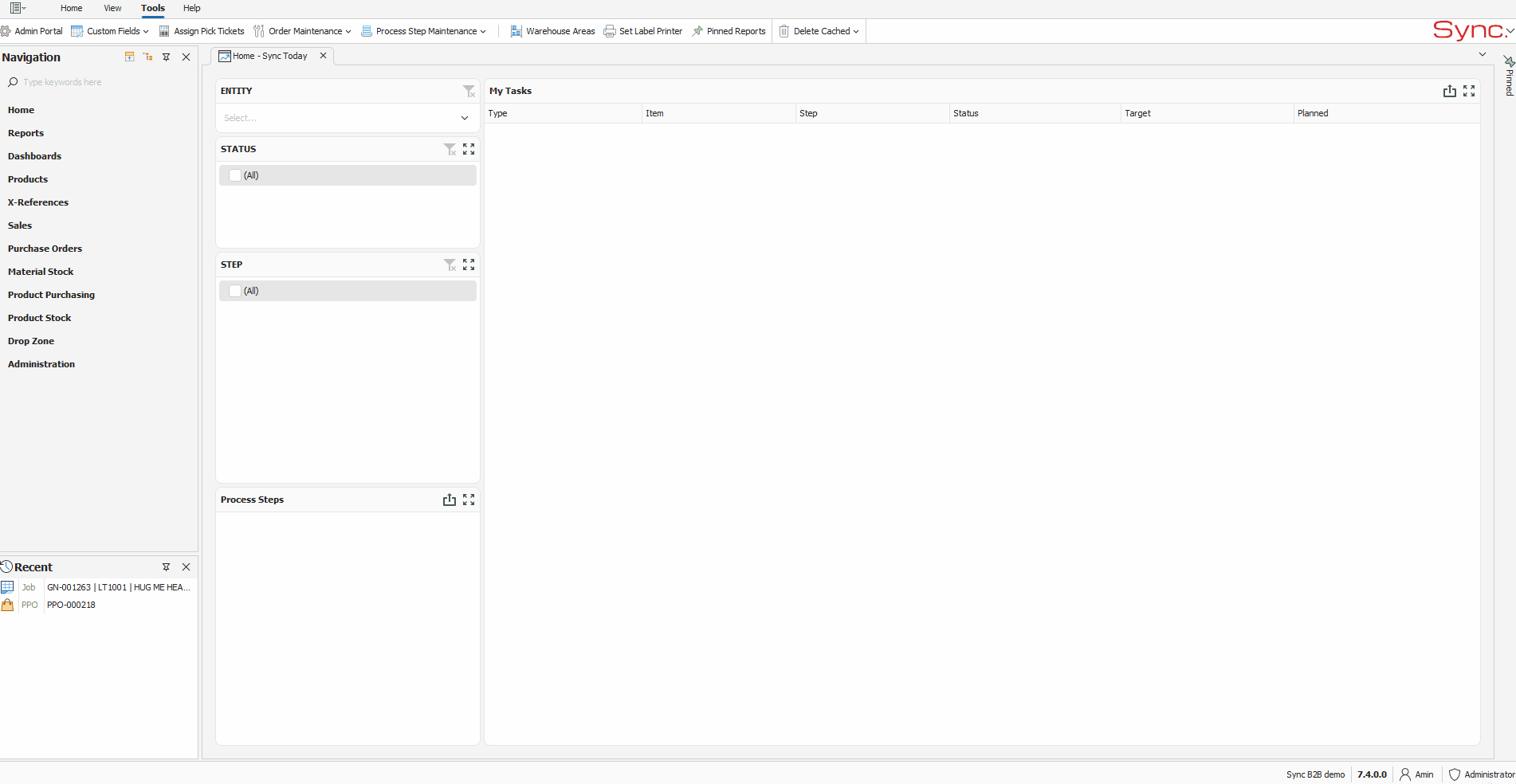The height and width of the screenshot is (784, 1516).
Task: Close the Home - Sync Today tab
Action: pos(323,56)
